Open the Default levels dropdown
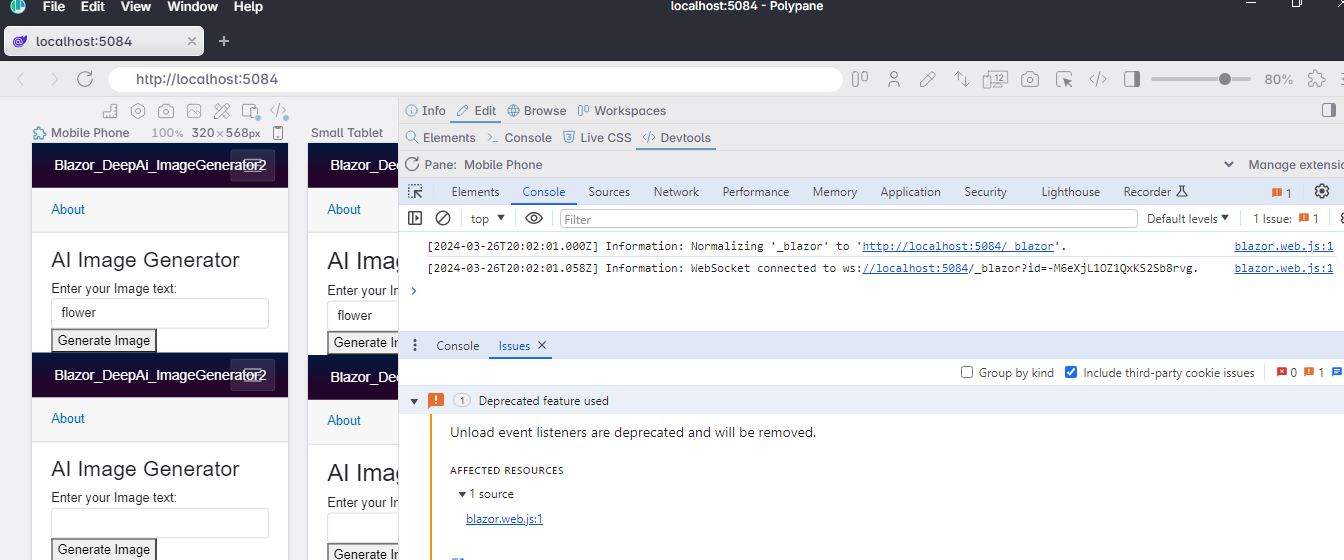Image resolution: width=1344 pixels, height=560 pixels. pos(1188,218)
